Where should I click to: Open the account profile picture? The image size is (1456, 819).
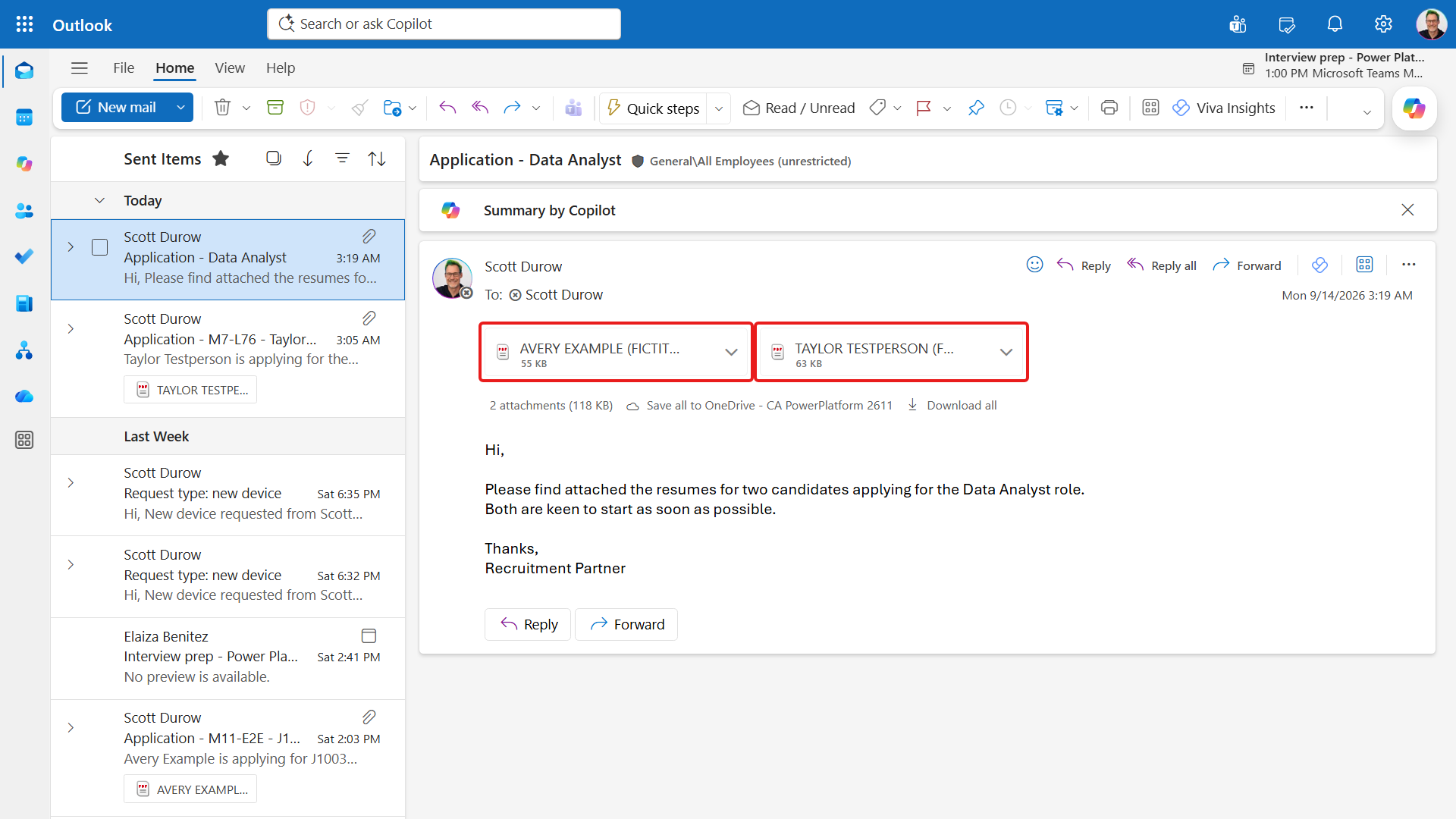coord(1432,24)
